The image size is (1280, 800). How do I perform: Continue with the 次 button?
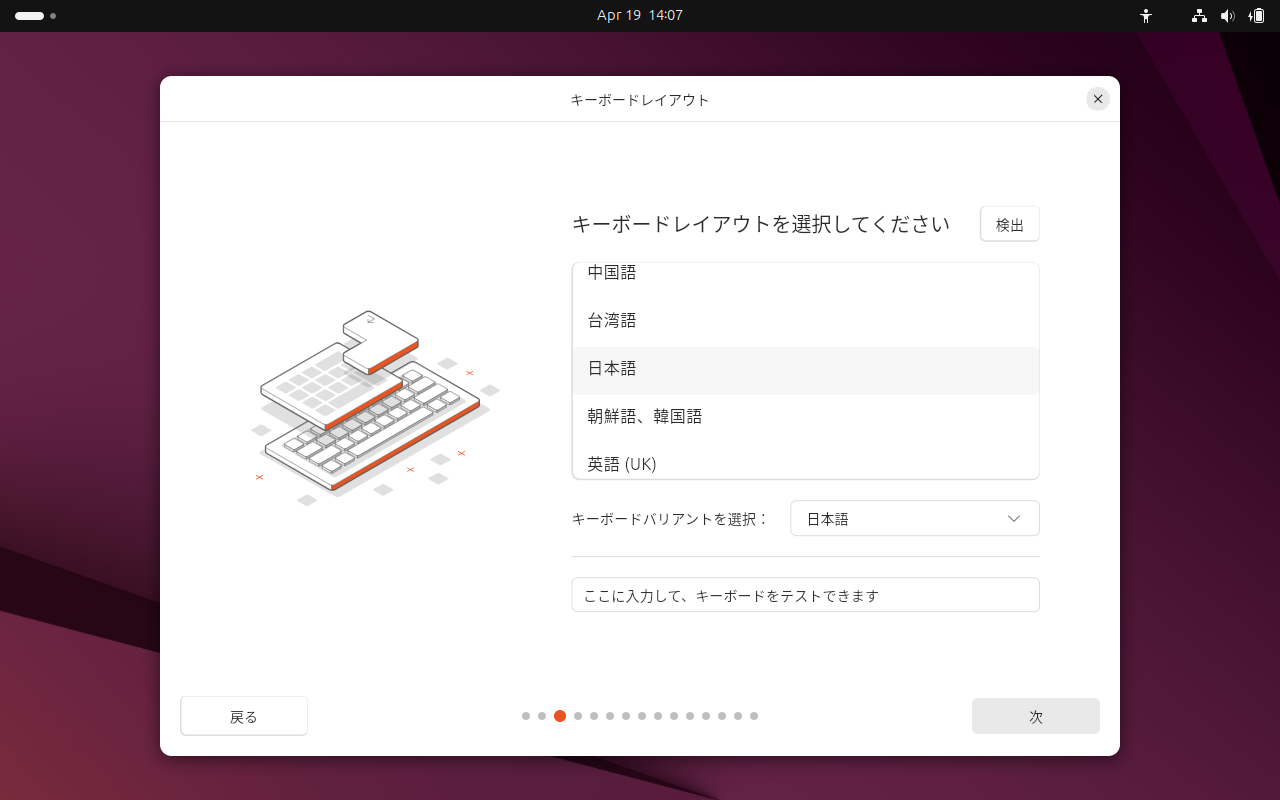tap(1036, 716)
